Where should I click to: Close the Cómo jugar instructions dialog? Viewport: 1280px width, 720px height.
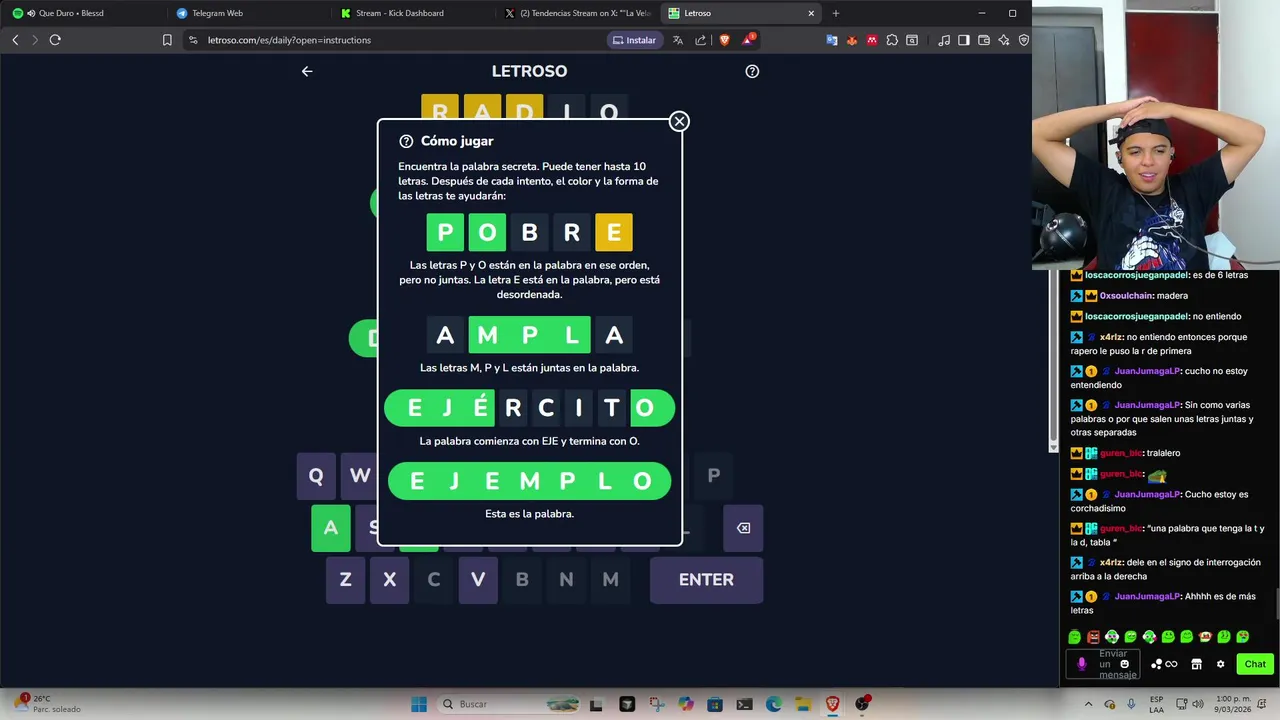pyautogui.click(x=679, y=121)
